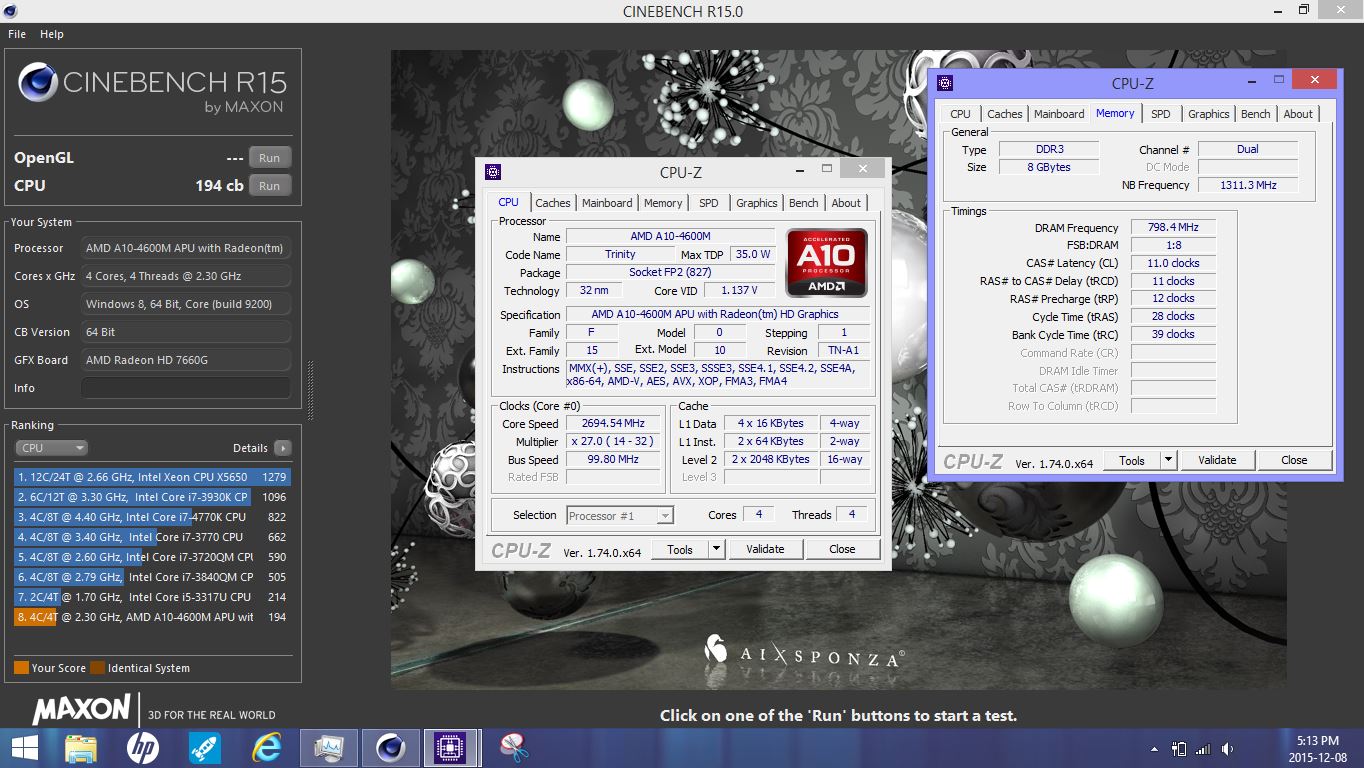The height and width of the screenshot is (768, 1364).
Task: Select the Xeon X5650 ranking entry
Action: coord(152,477)
